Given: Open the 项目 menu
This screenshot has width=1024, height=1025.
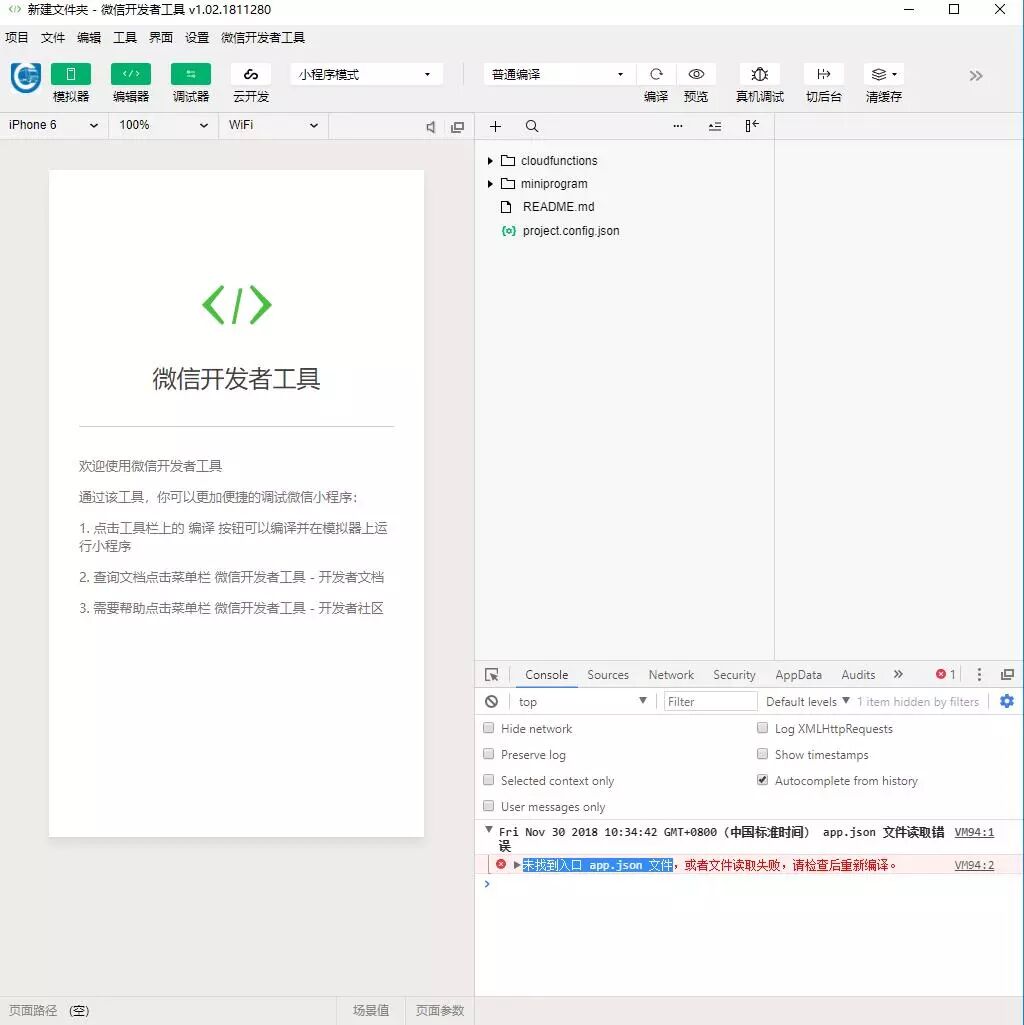Looking at the screenshot, I should 16,38.
